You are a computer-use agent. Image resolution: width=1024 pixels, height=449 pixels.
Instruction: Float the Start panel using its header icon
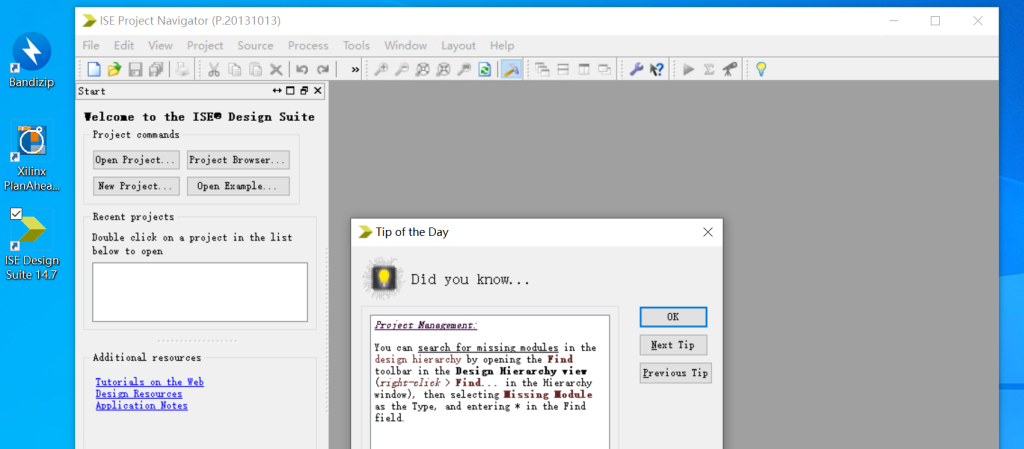coord(303,91)
